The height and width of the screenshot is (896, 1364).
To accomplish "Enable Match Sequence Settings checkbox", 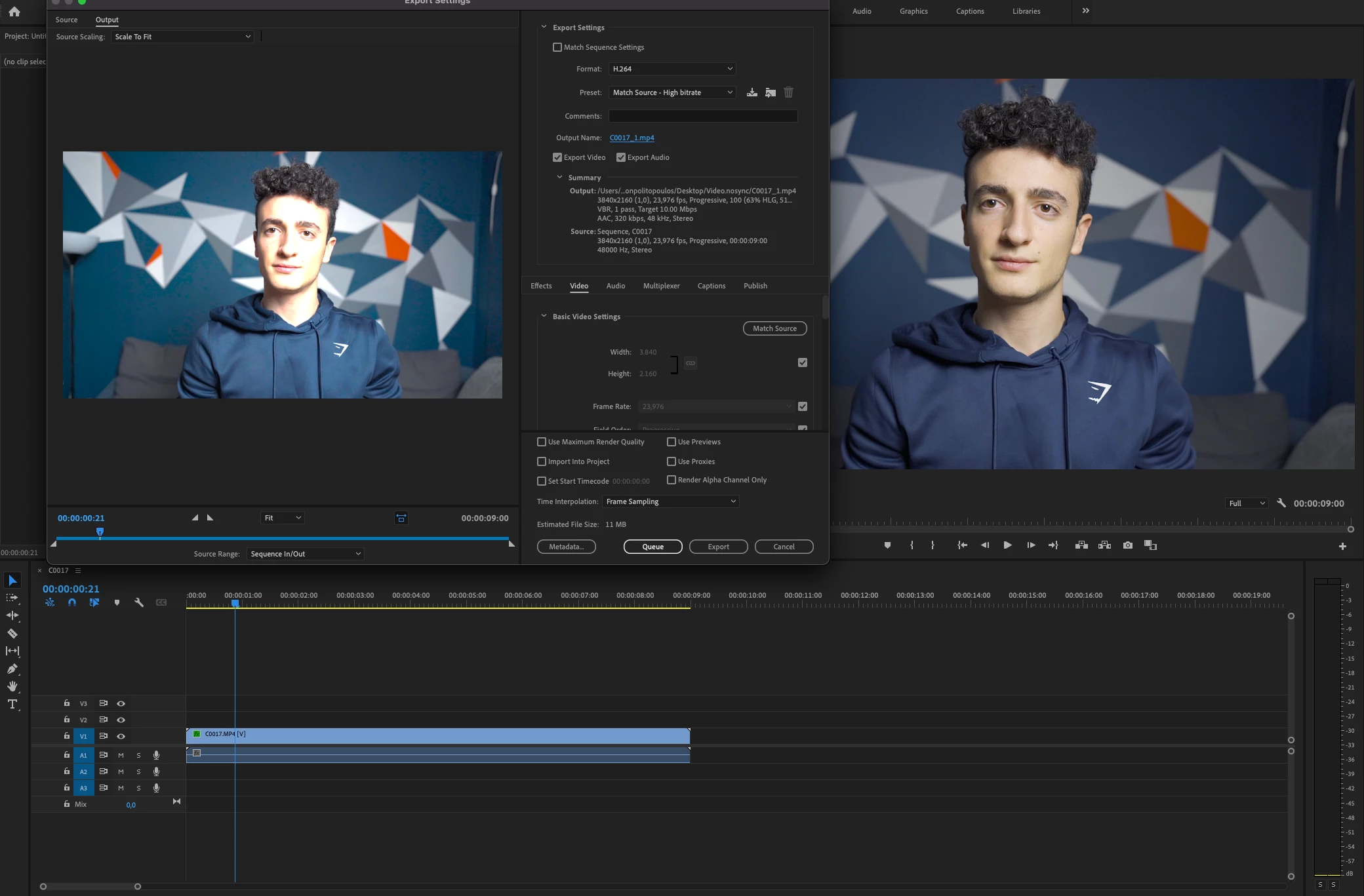I will tap(557, 47).
